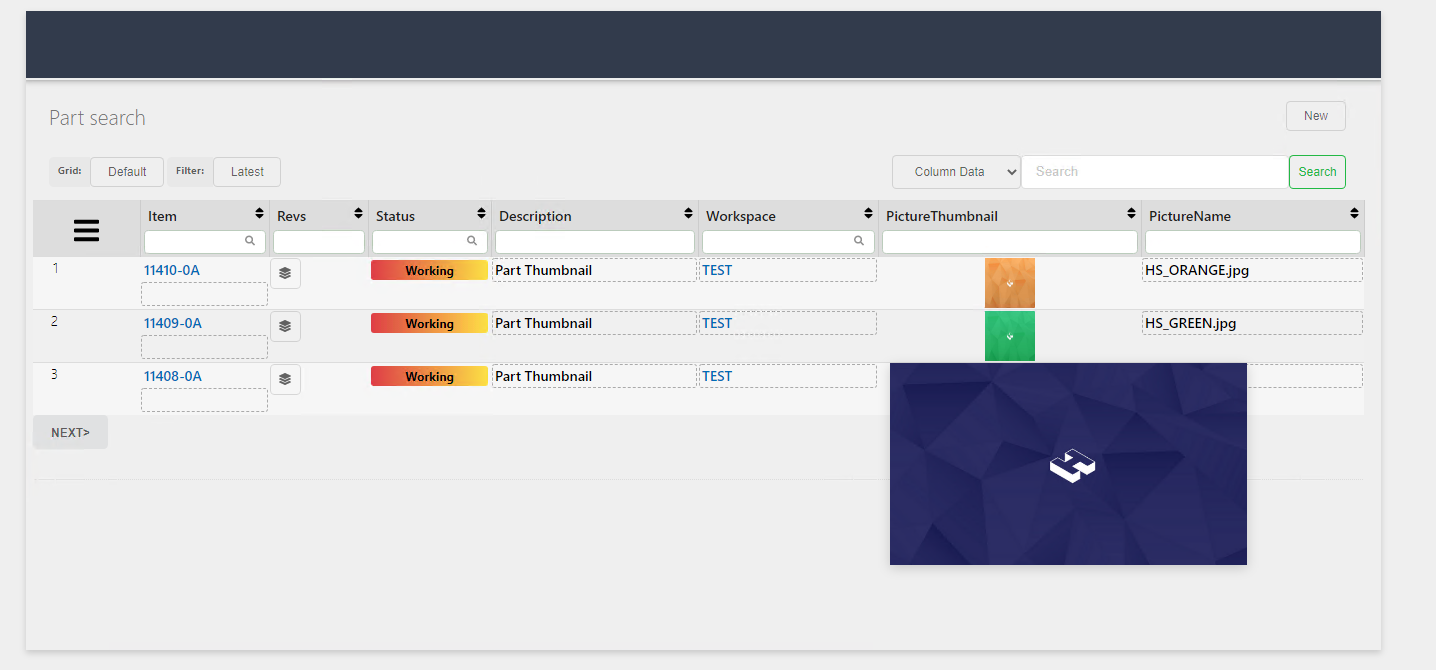Focus the Workspace column filter field
Viewport: 1436px width, 670px height.
[789, 242]
